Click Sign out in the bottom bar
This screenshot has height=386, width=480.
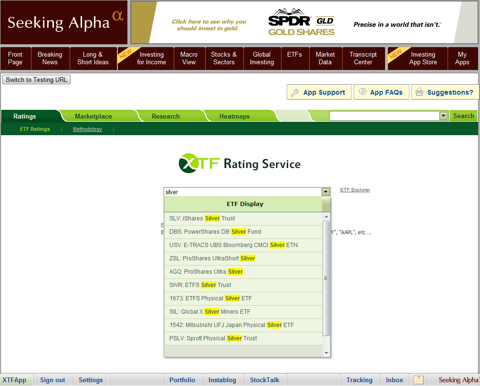tap(53, 380)
